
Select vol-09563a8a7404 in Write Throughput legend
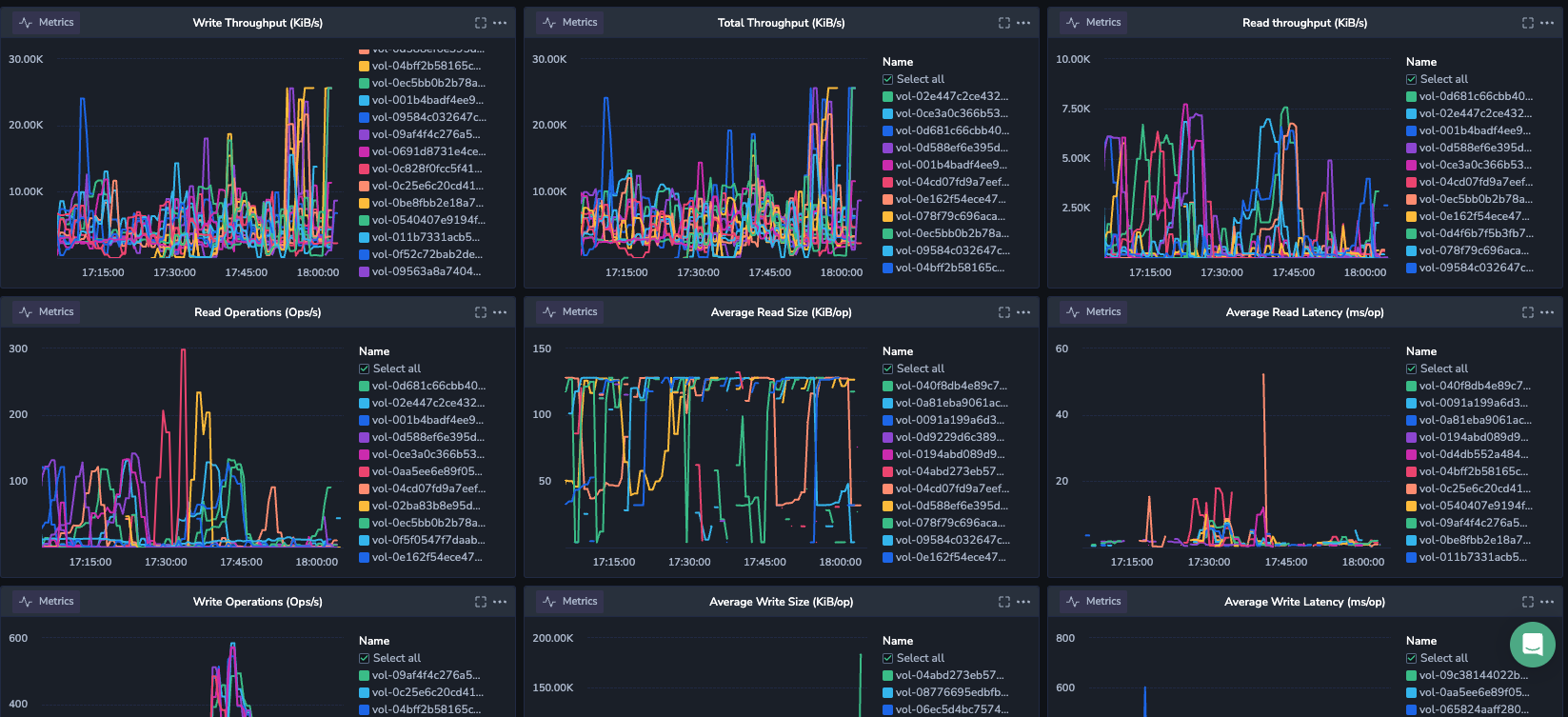421,271
